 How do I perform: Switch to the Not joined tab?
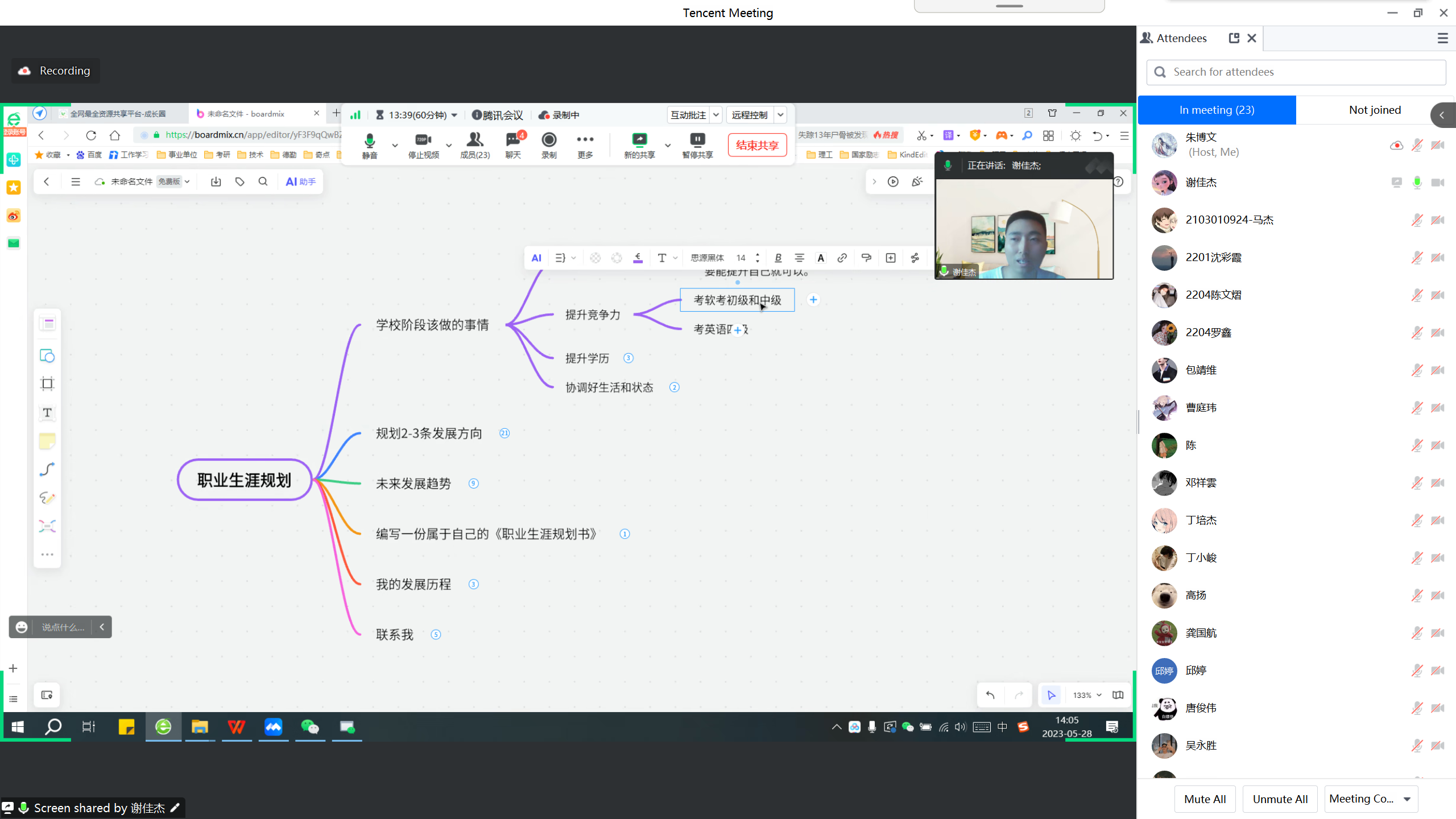coord(1374,110)
